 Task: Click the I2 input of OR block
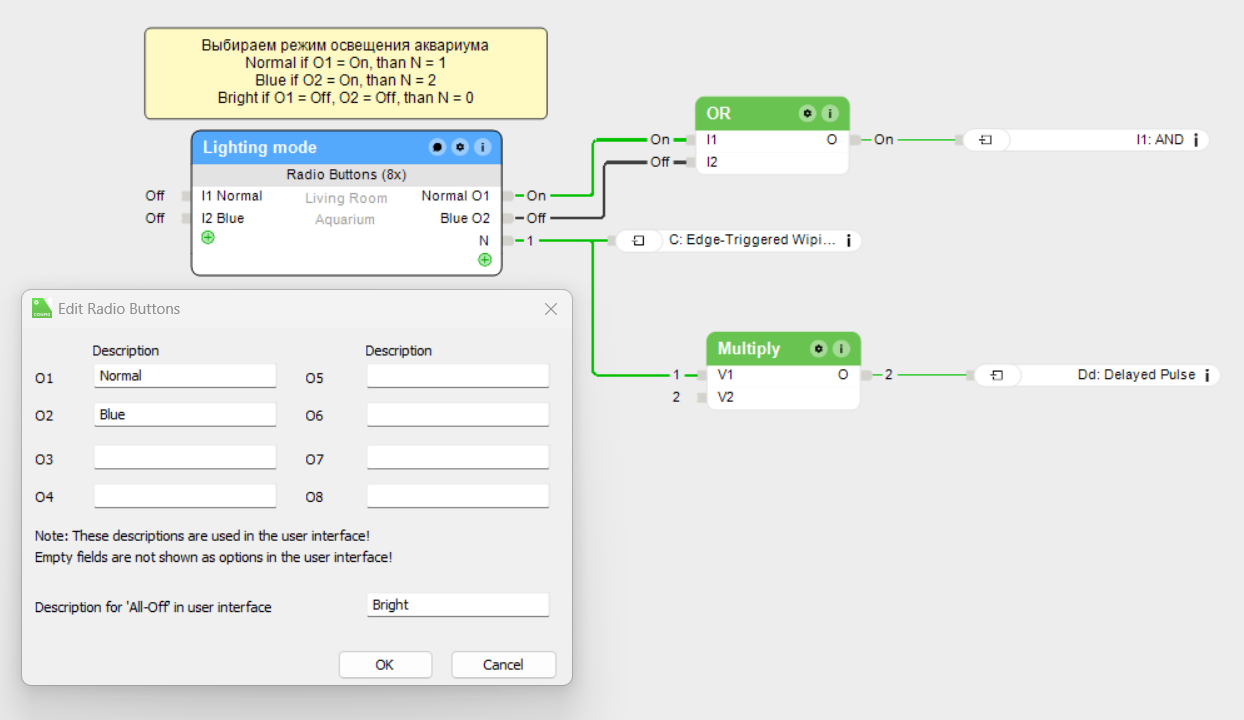[x=712, y=162]
